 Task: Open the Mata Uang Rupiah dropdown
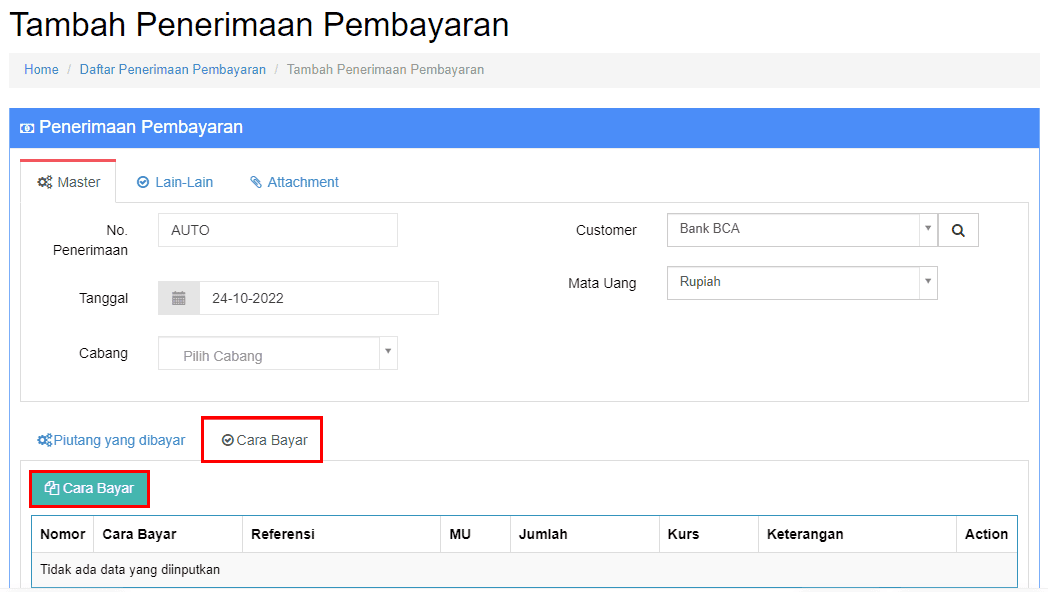pyautogui.click(x=802, y=283)
